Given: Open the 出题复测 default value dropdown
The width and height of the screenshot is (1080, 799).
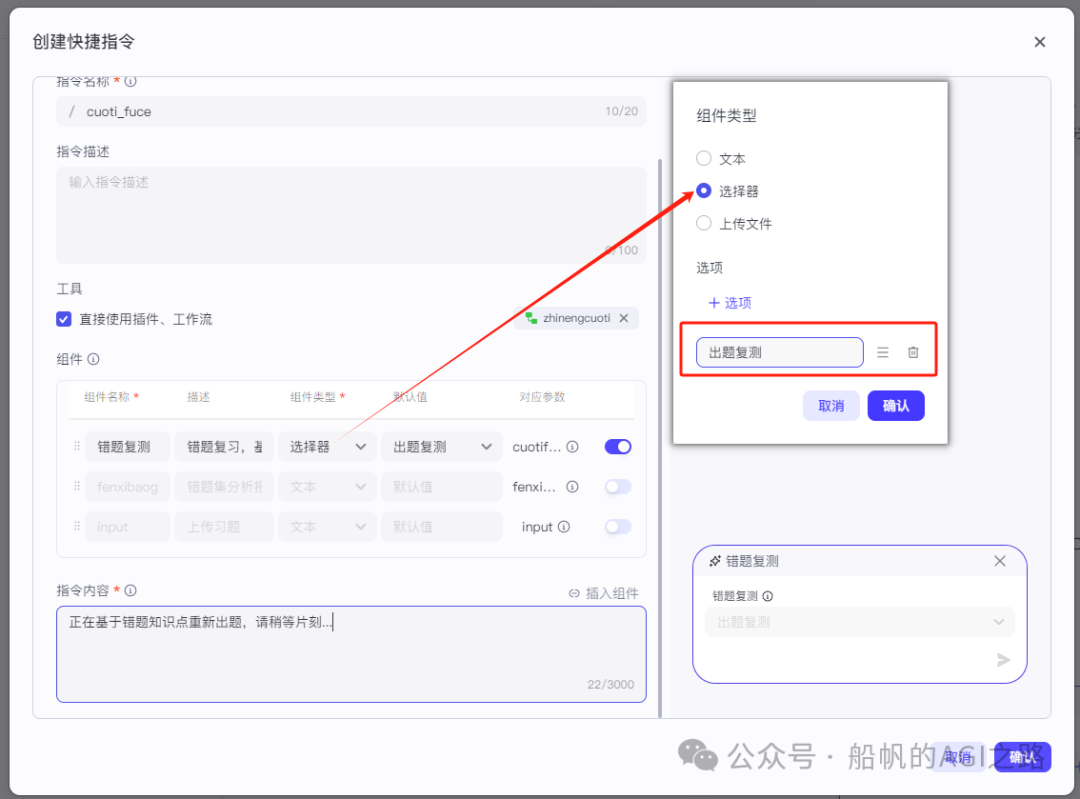Looking at the screenshot, I should pos(442,446).
